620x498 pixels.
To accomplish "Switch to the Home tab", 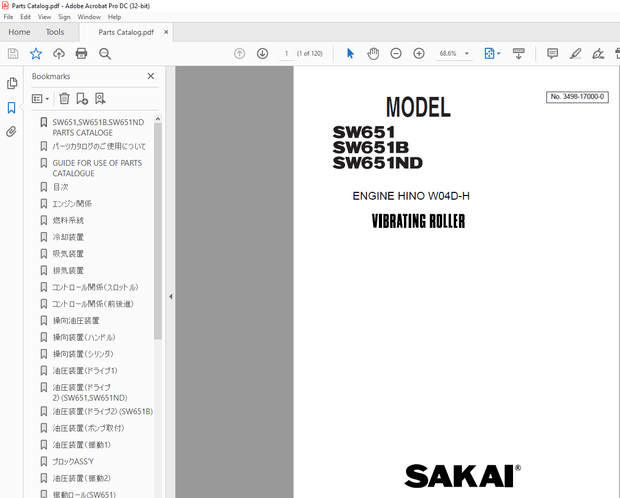I will 19,32.
